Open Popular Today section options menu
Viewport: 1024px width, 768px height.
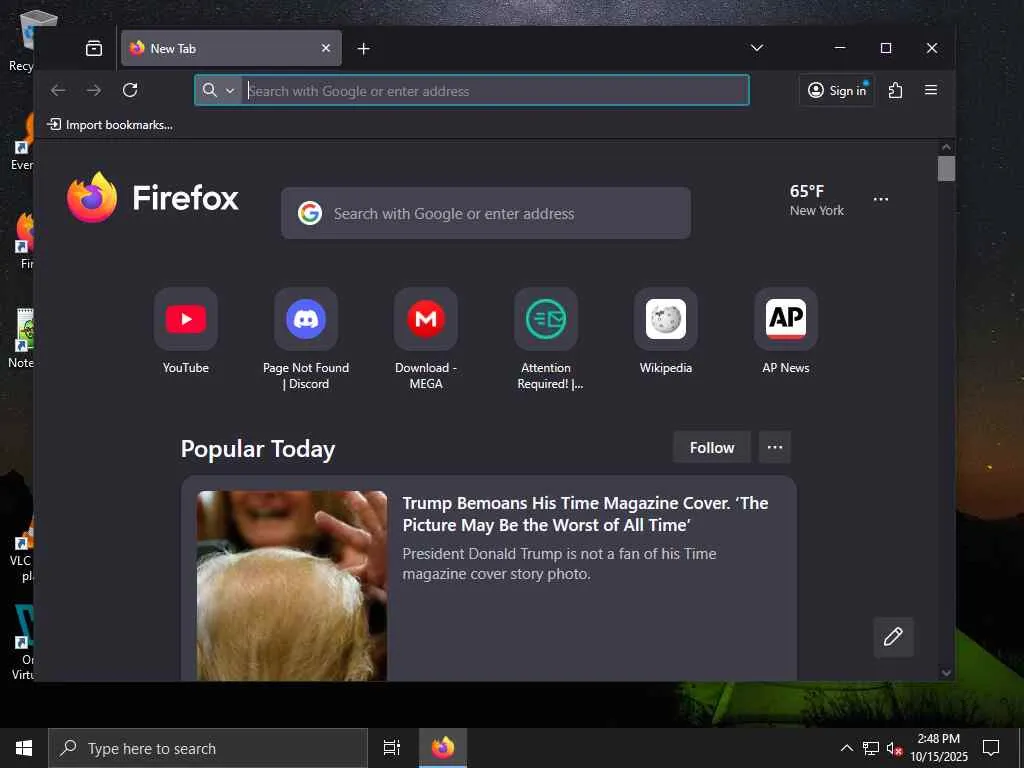[x=775, y=447]
